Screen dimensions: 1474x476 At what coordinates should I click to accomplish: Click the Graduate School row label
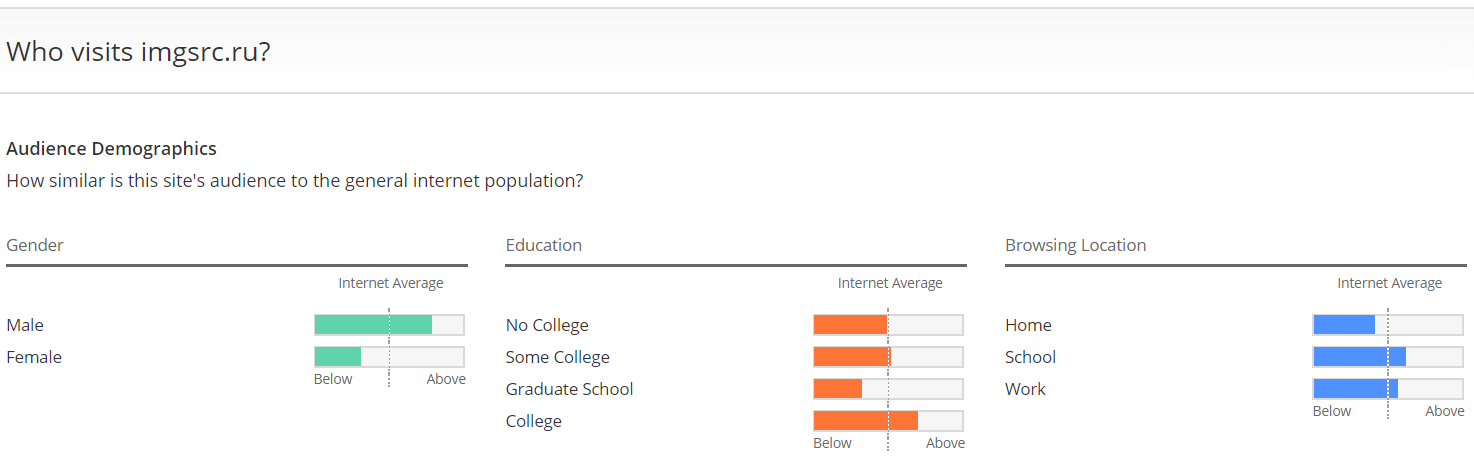coord(570,389)
